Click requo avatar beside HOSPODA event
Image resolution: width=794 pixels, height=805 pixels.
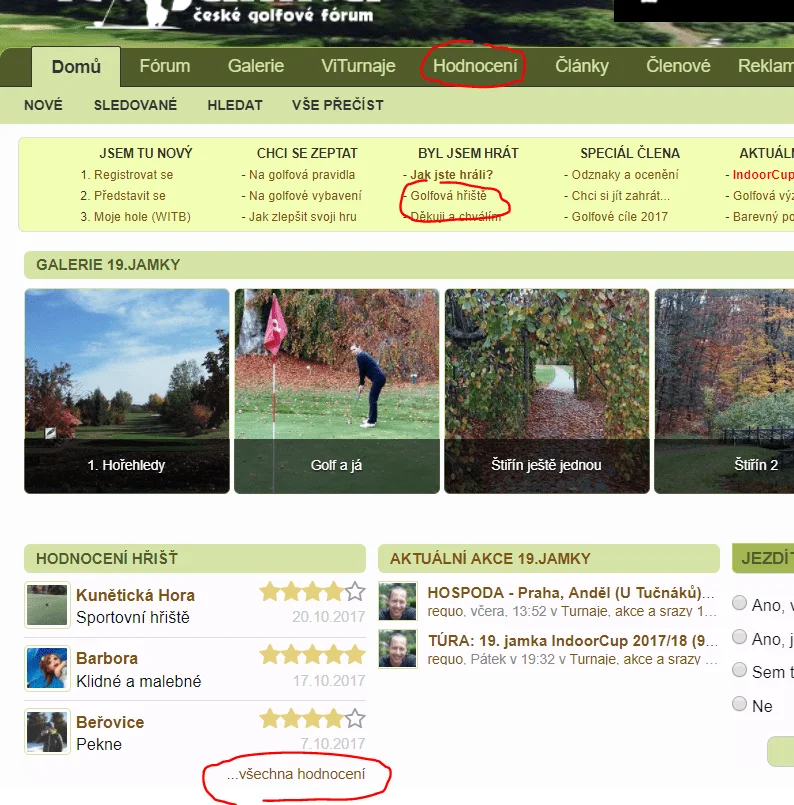(397, 601)
